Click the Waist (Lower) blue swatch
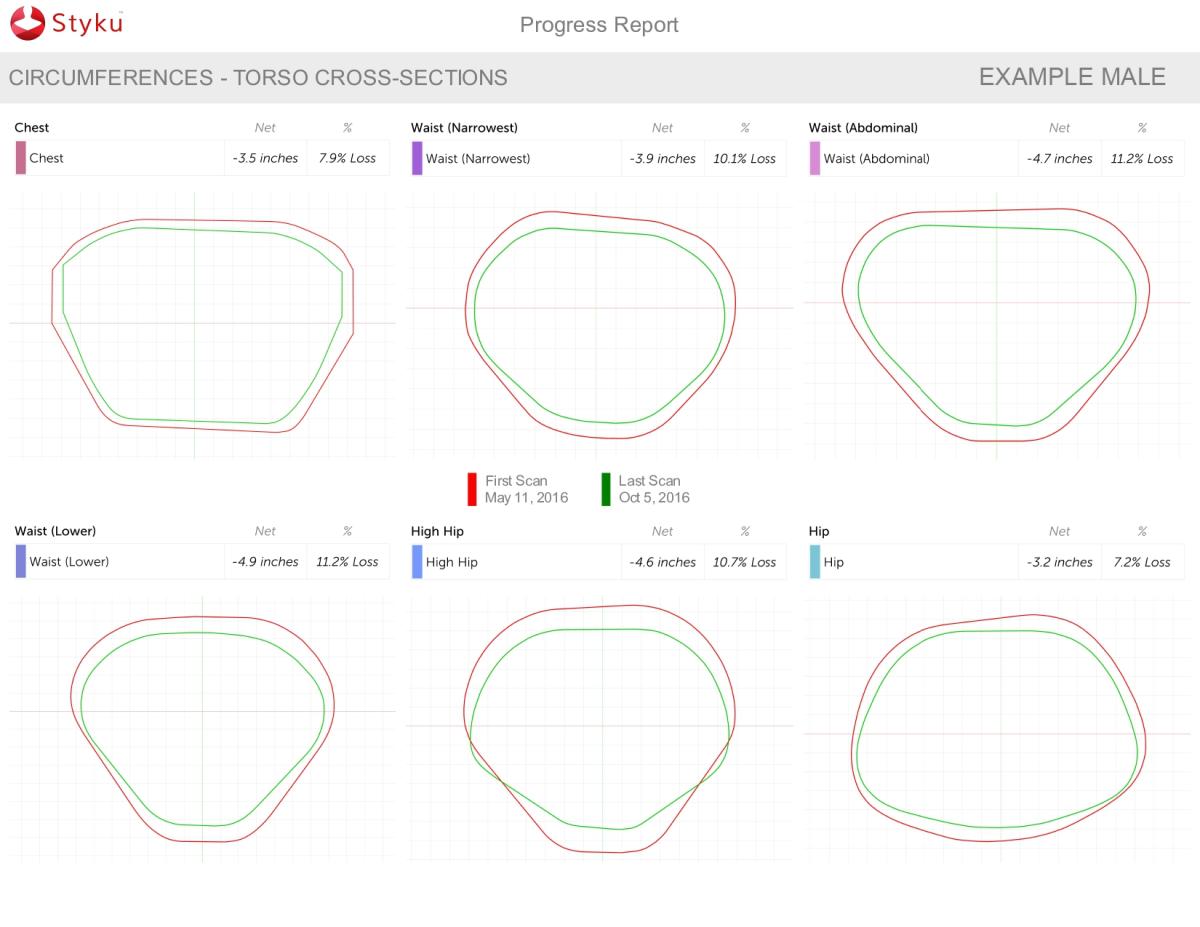Image resolution: width=1200 pixels, height=927 pixels. coord(20,561)
